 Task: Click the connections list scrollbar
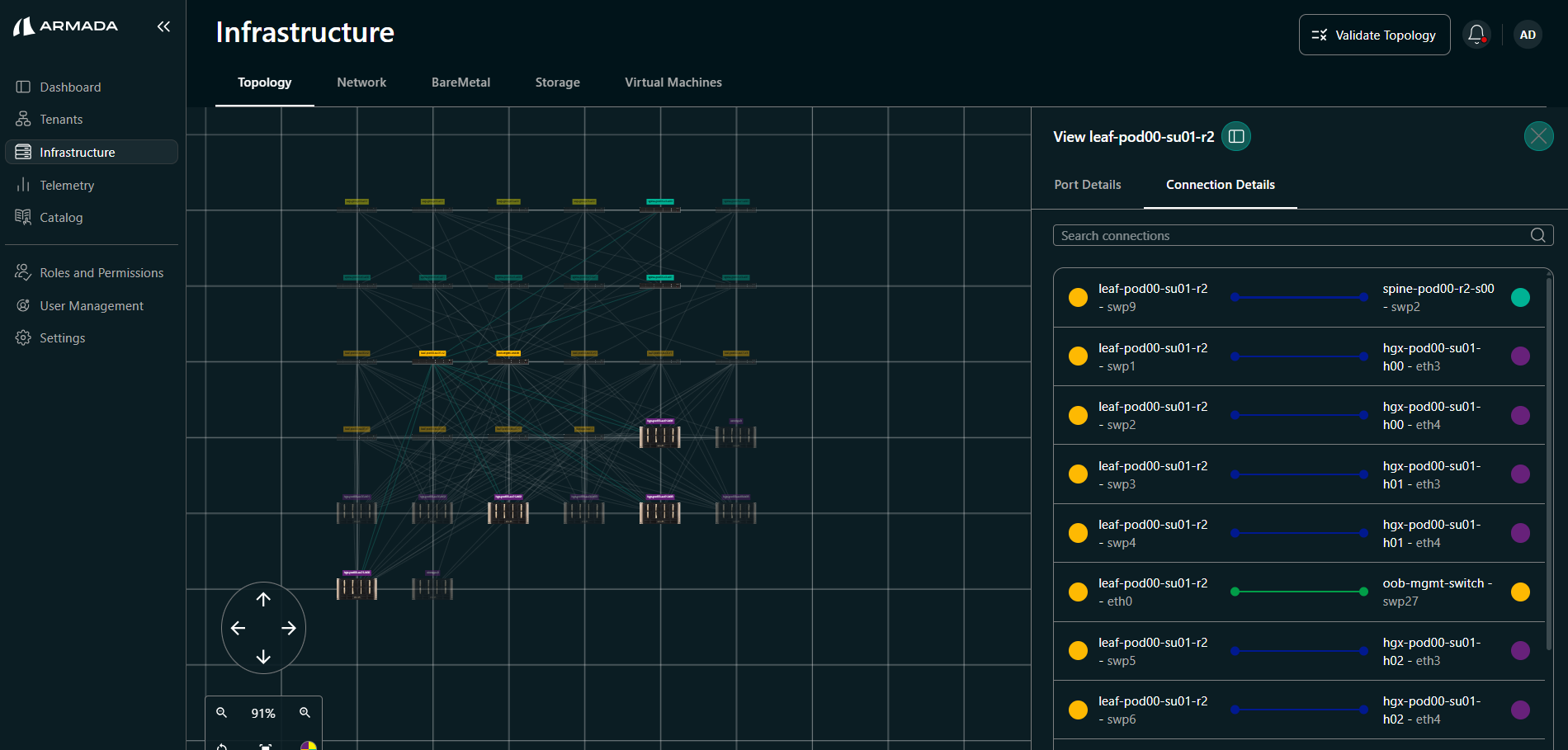1549,462
